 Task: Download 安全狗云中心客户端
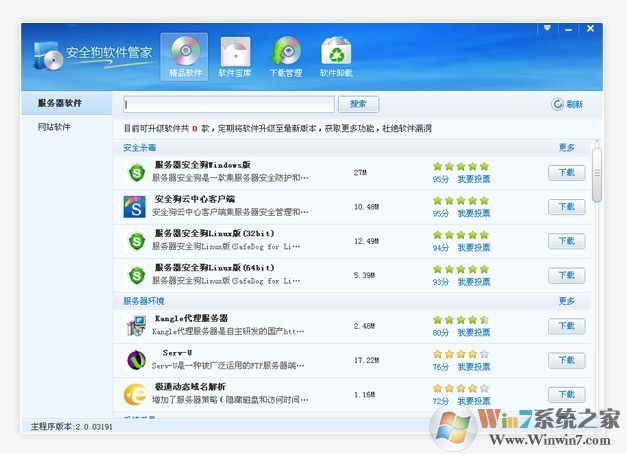click(566, 207)
